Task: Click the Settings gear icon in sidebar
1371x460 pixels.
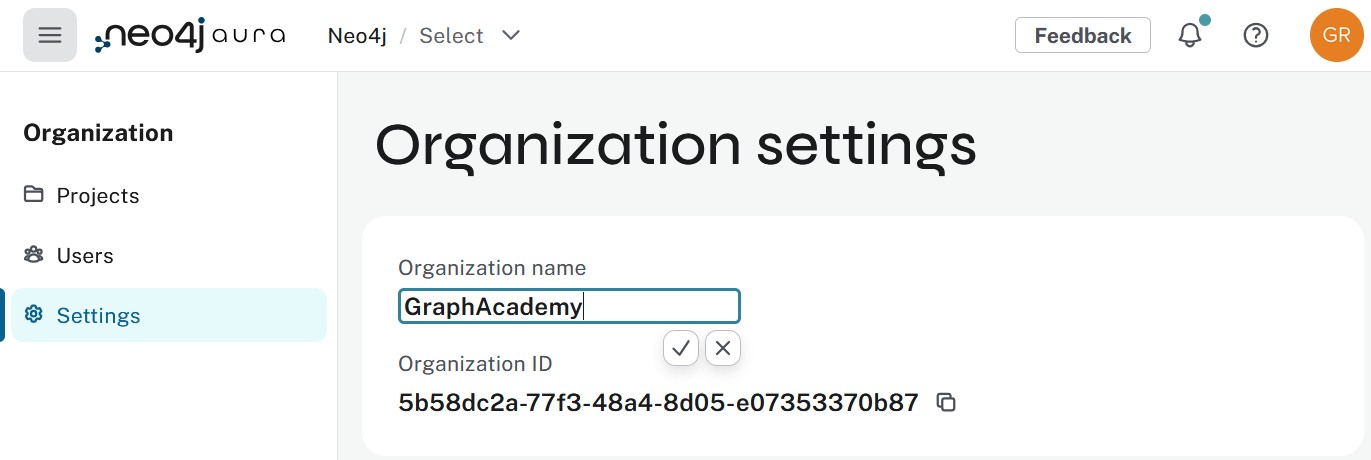Action: (34, 315)
